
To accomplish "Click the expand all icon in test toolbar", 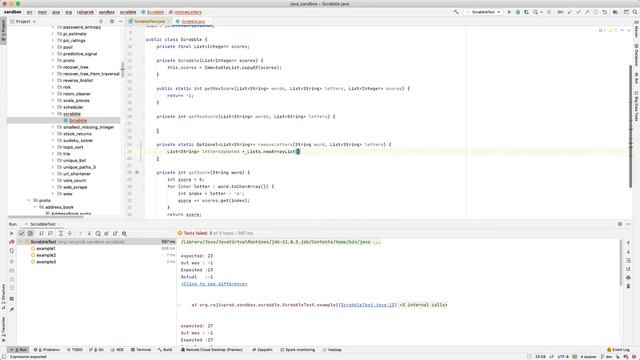I will [x=61, y=233].
